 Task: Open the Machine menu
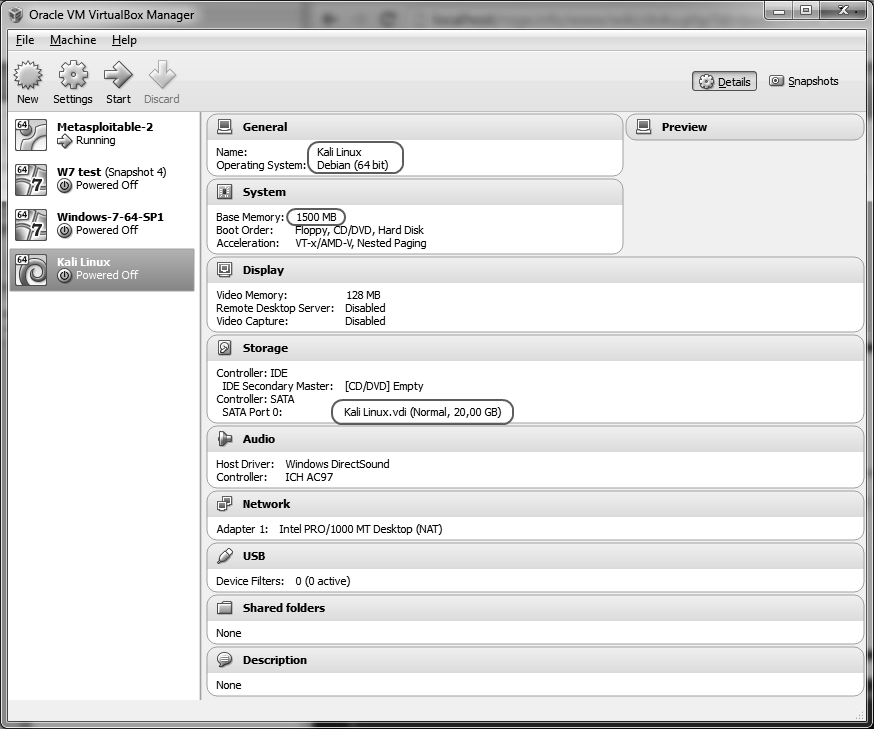pos(73,40)
